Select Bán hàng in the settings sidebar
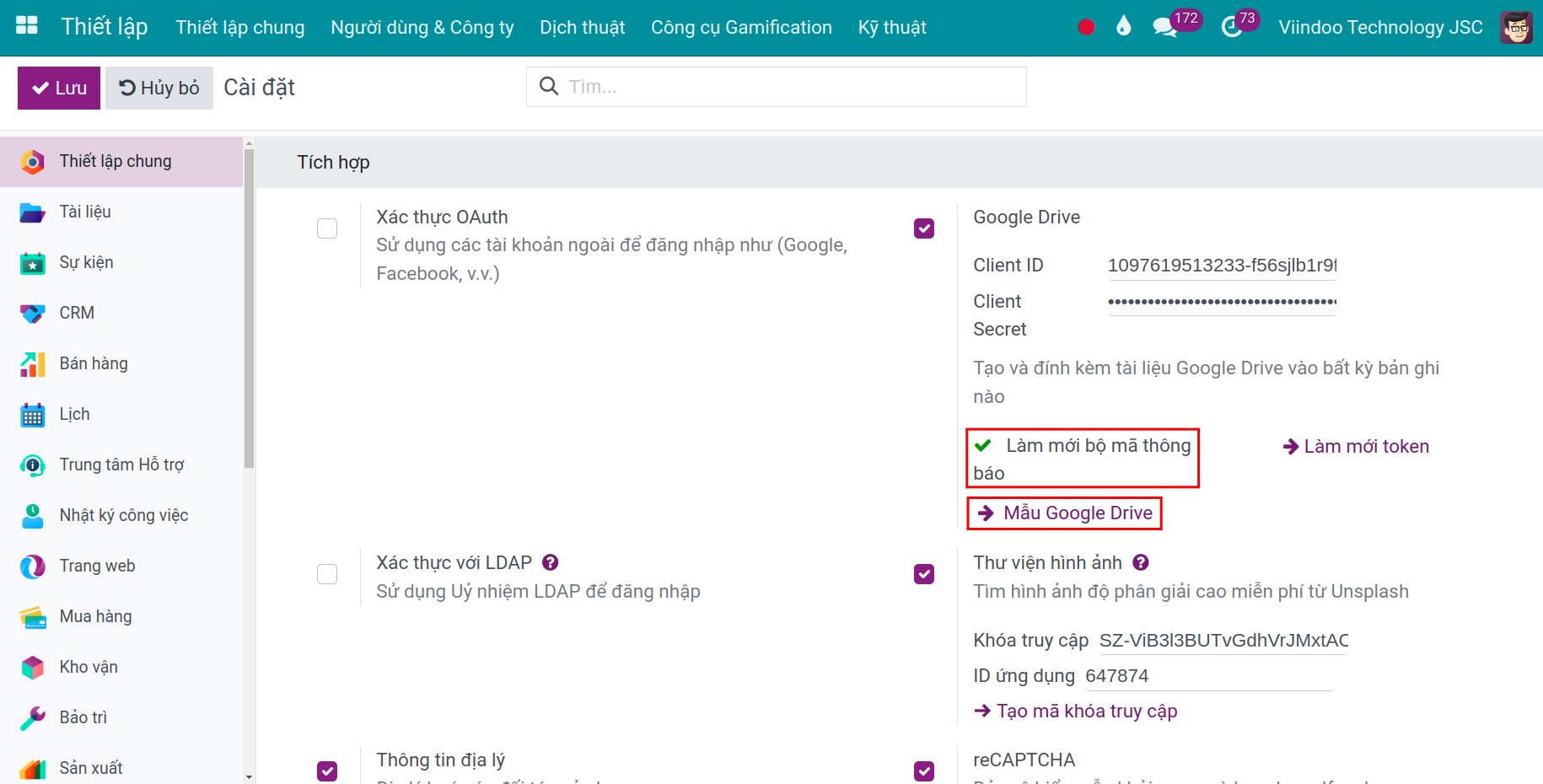1543x784 pixels. tap(121, 364)
